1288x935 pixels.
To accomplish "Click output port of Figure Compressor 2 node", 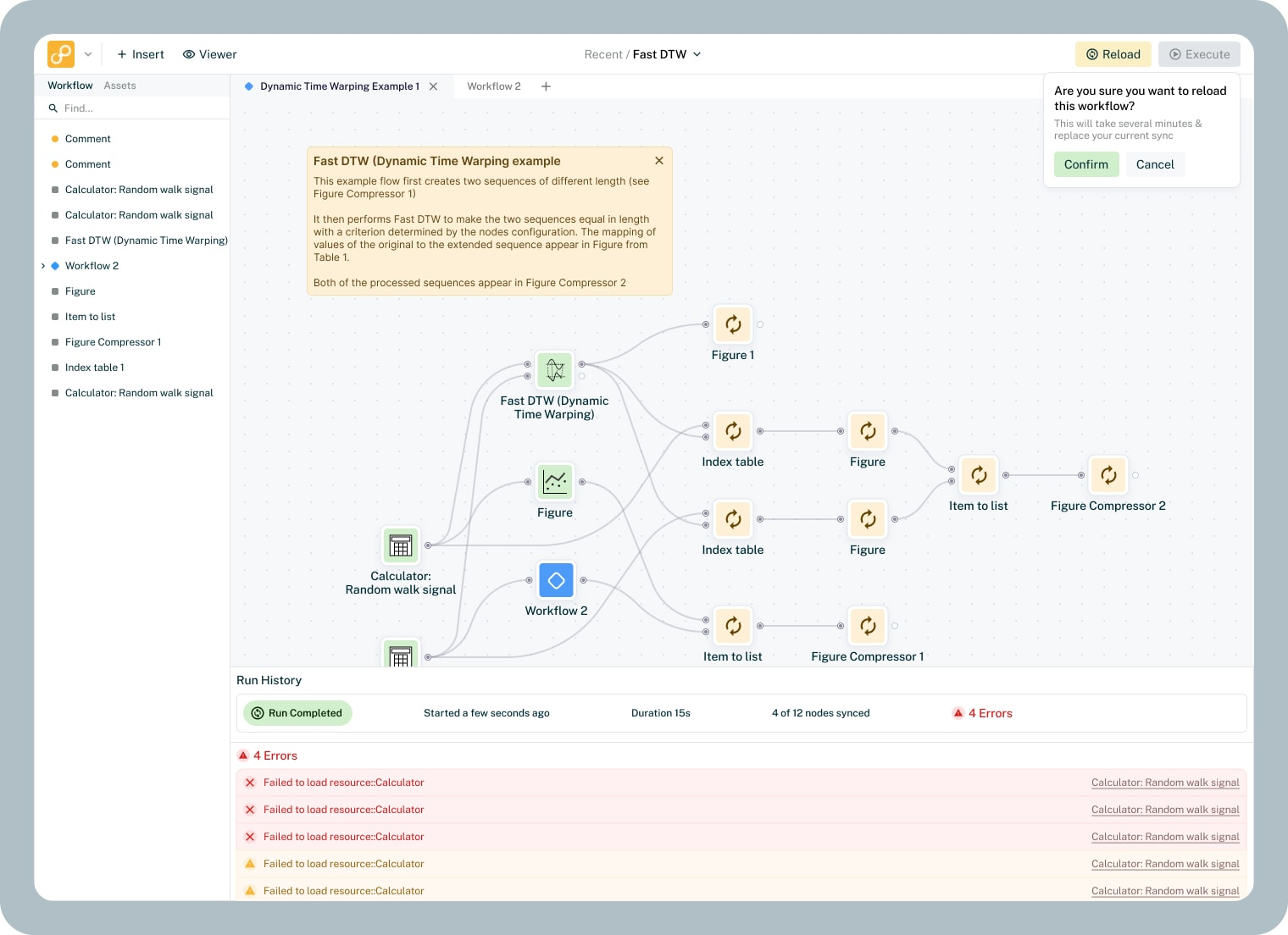I will pos(1135,475).
